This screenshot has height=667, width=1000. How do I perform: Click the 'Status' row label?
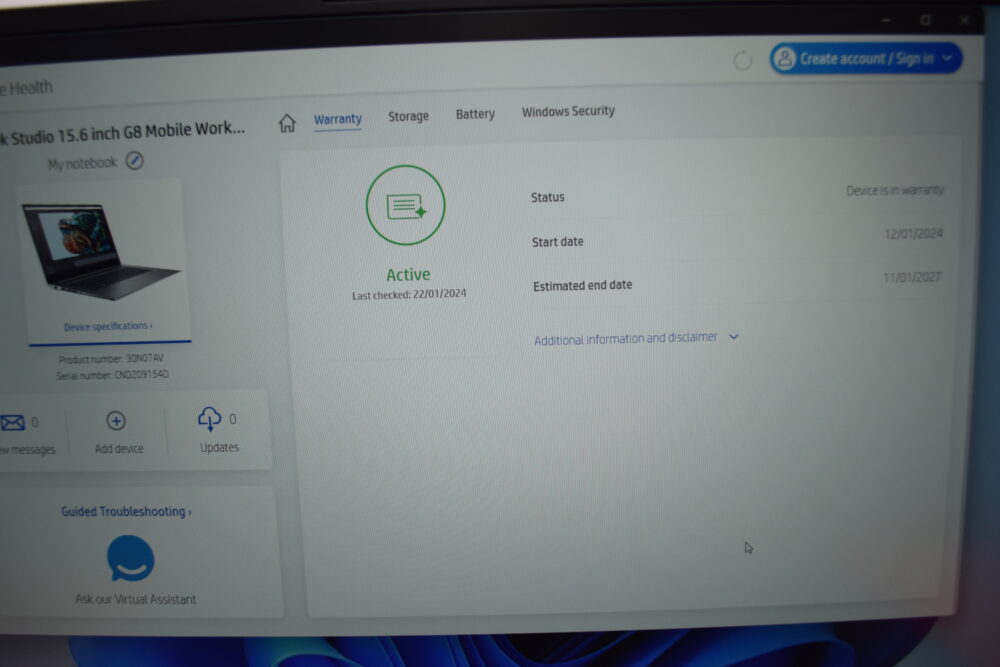point(548,198)
